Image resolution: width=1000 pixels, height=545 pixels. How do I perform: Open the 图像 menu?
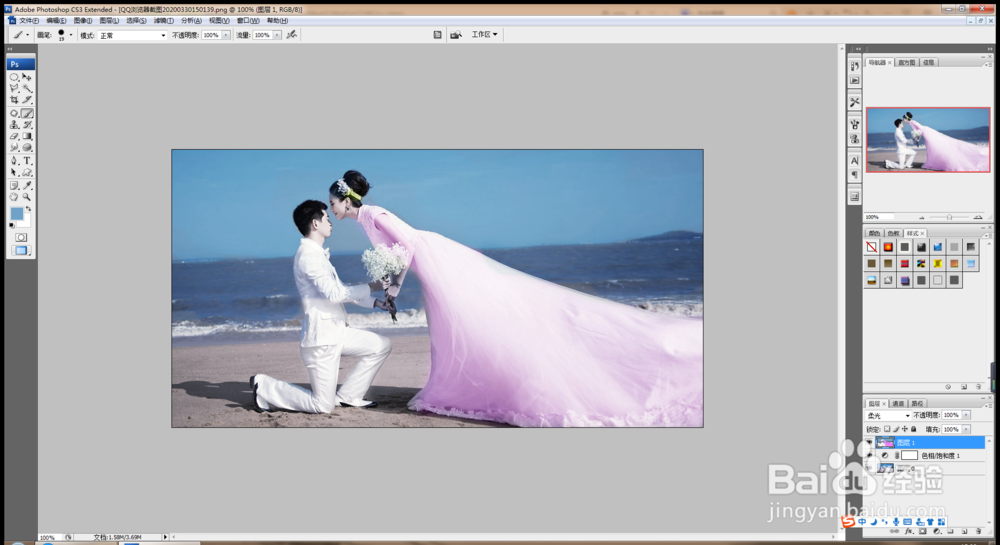pyautogui.click(x=82, y=20)
